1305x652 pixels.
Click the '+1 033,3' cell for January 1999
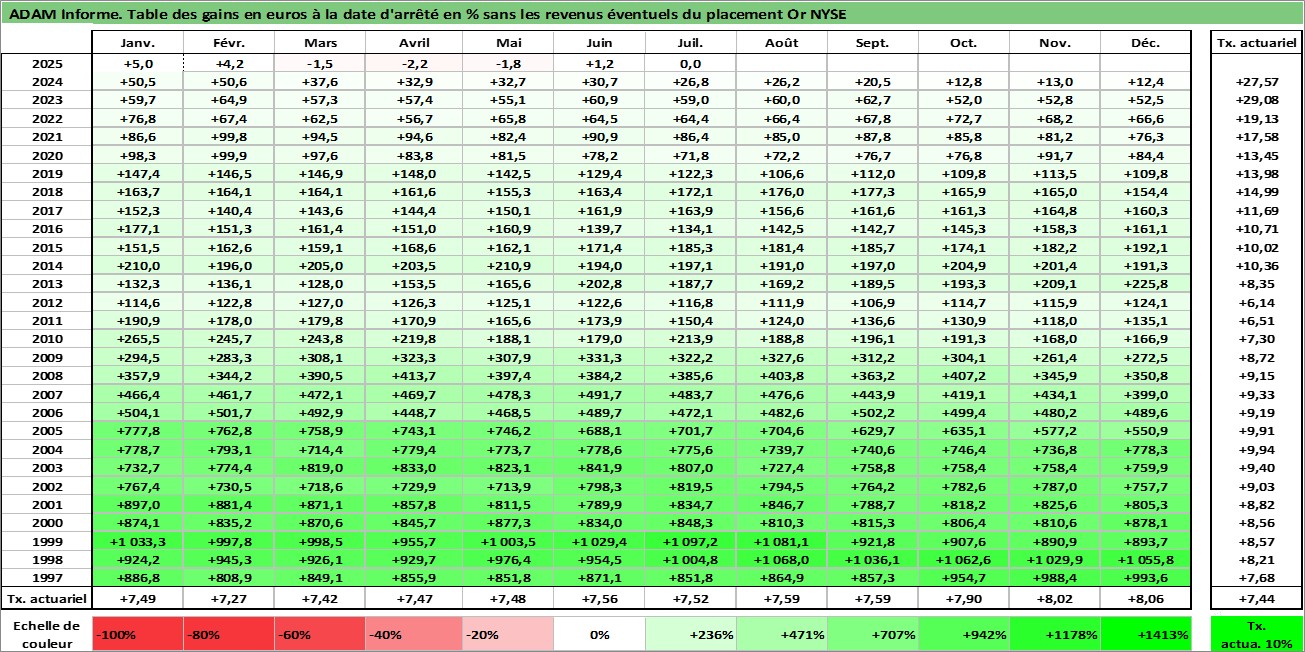(138, 541)
